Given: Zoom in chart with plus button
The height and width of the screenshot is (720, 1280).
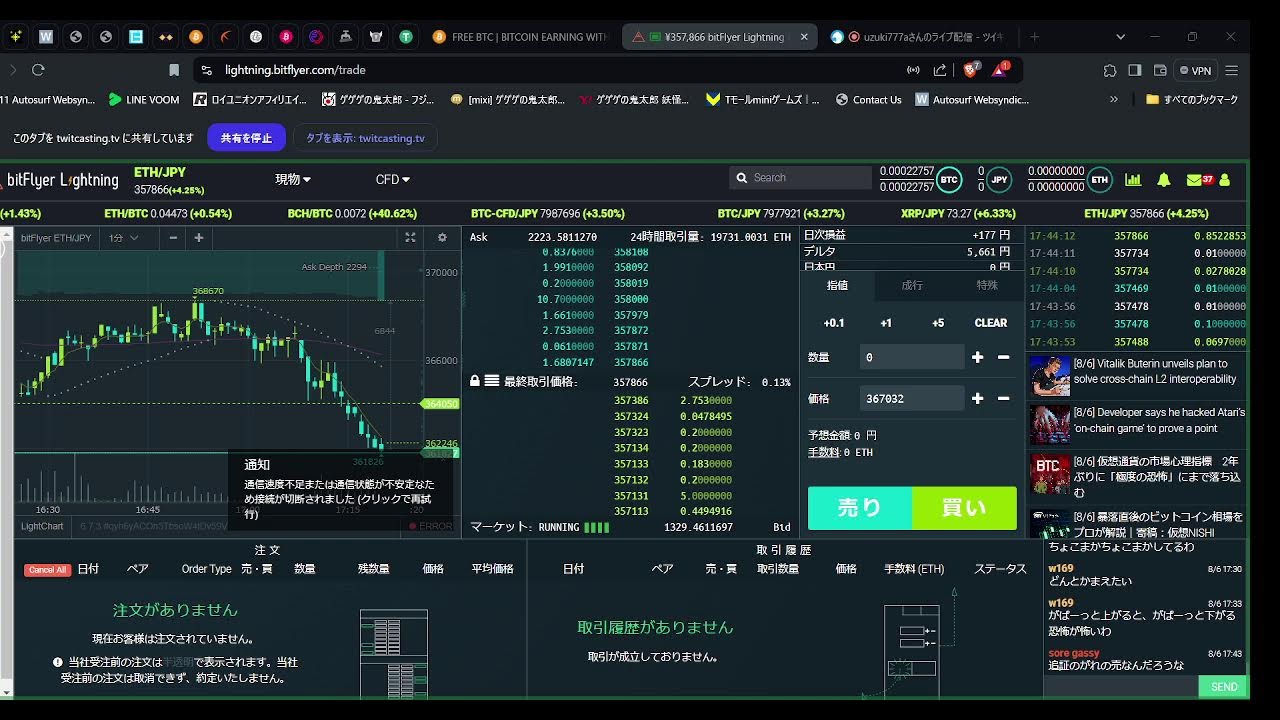Looking at the screenshot, I should (199, 238).
